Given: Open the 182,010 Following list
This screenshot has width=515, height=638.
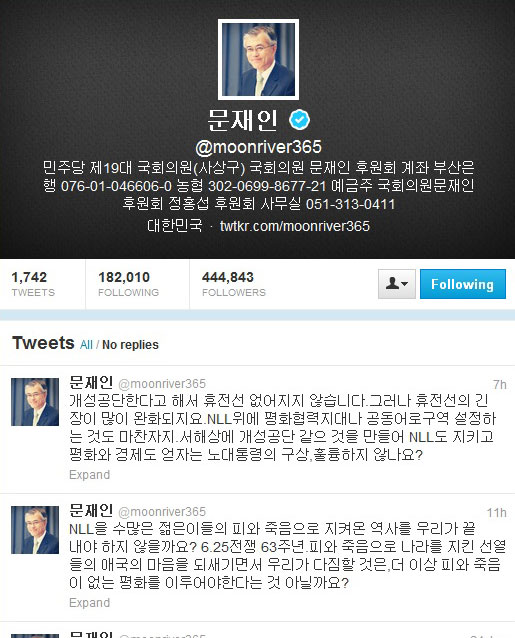Looking at the screenshot, I should 128,284.
